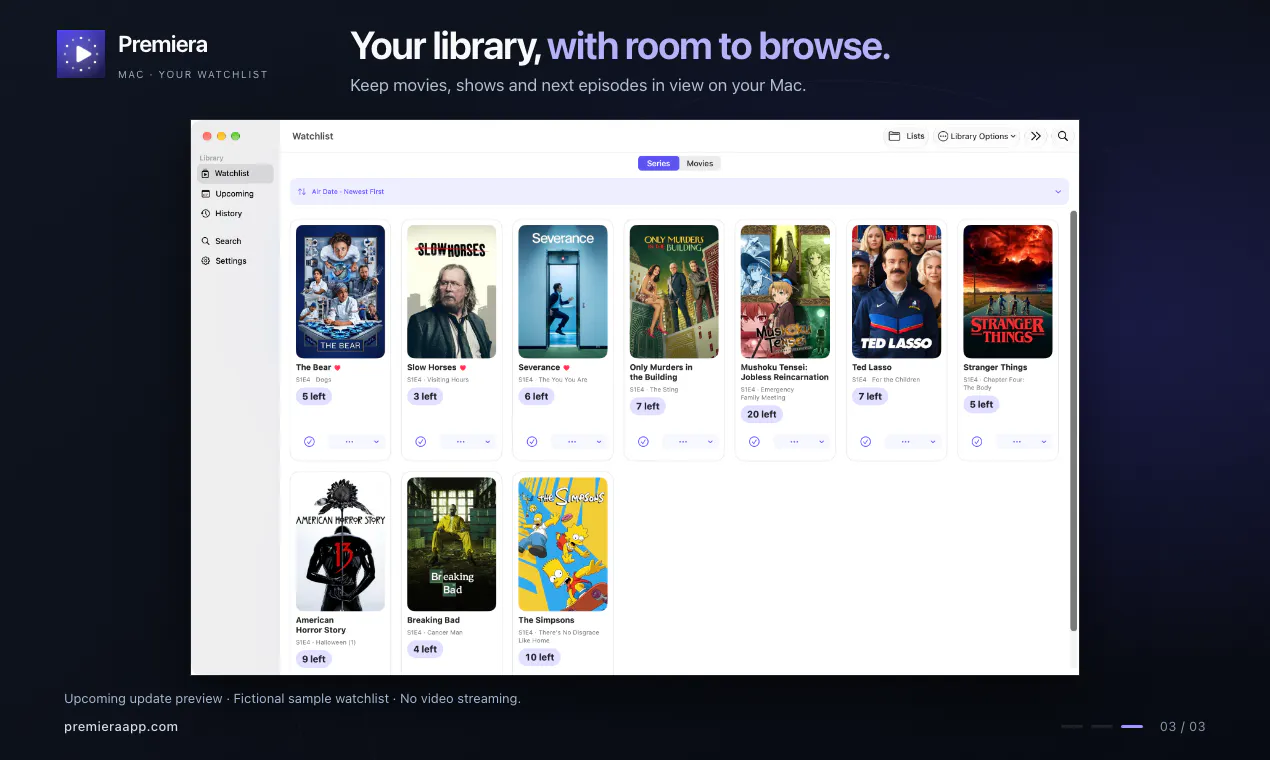This screenshot has width=1270, height=760.
Task: Click 'S1E4 · Halloween (1)' episode text
Action: click(326, 643)
